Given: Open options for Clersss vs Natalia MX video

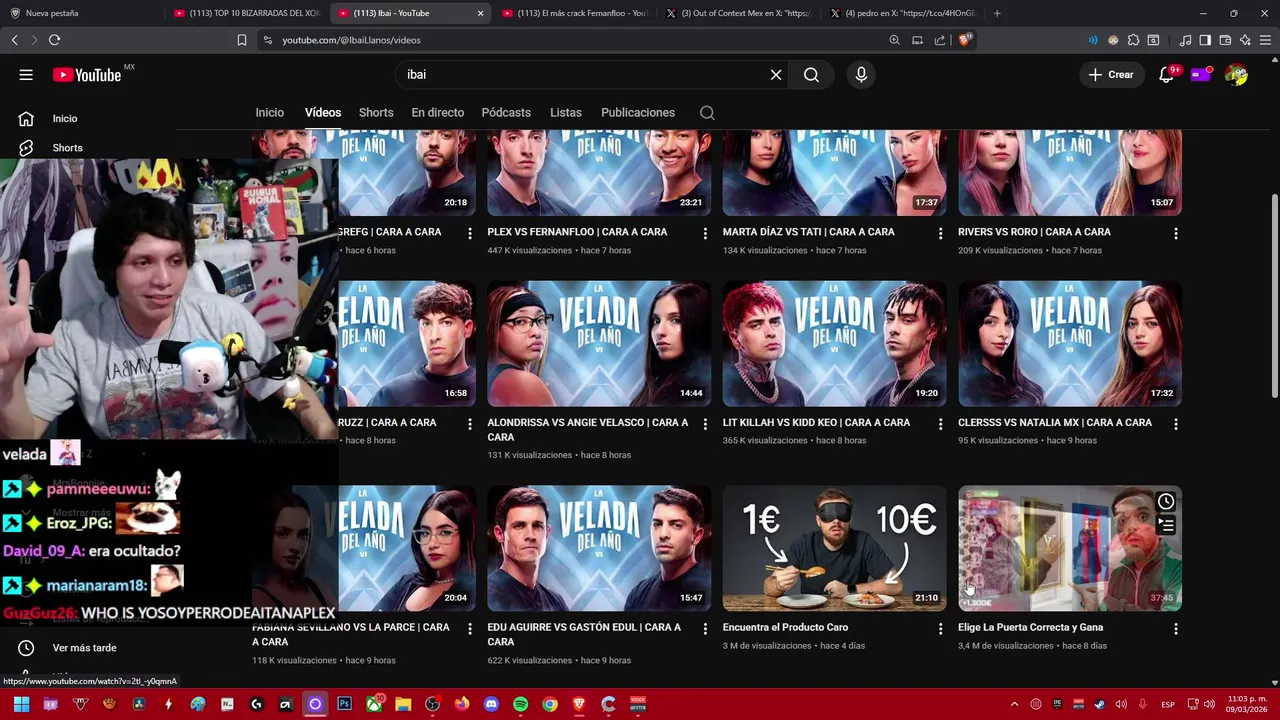Looking at the screenshot, I should pos(1176,424).
